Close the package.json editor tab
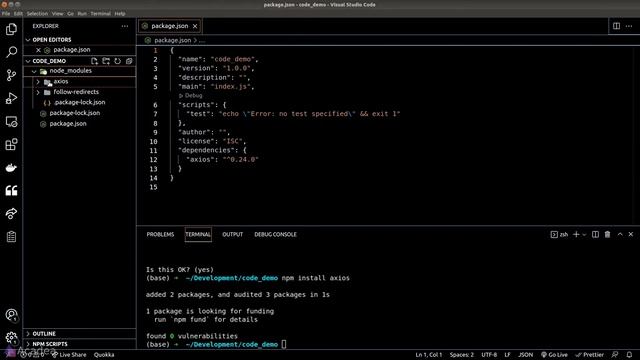Image resolution: width=640 pixels, height=360 pixels. (x=195, y=26)
